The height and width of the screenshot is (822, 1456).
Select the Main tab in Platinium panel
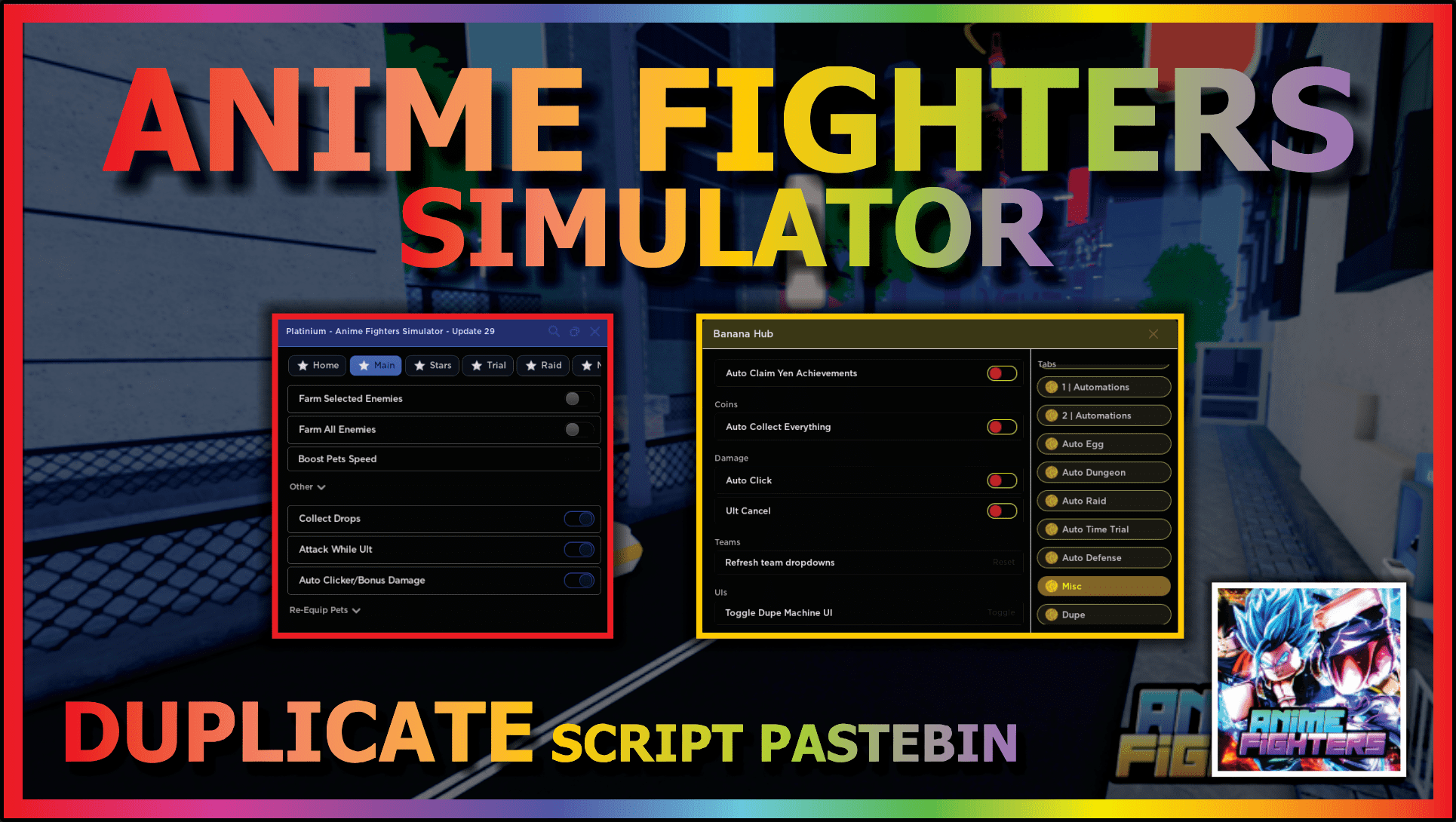click(379, 365)
